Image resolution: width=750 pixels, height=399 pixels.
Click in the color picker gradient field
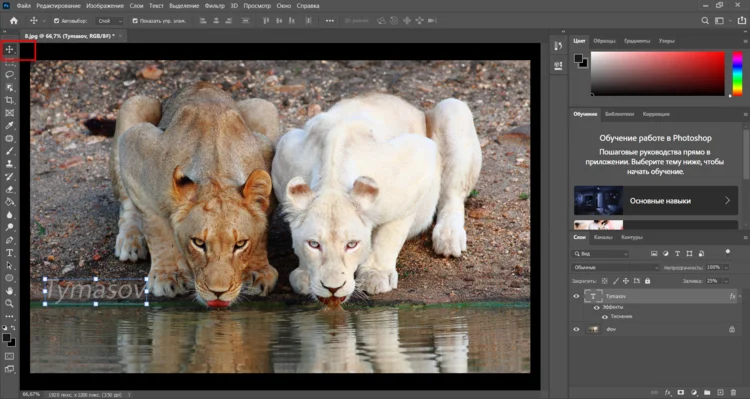click(658, 73)
